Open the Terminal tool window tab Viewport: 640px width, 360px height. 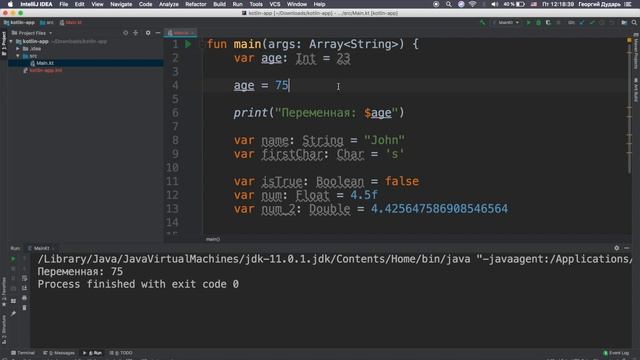click(23, 353)
